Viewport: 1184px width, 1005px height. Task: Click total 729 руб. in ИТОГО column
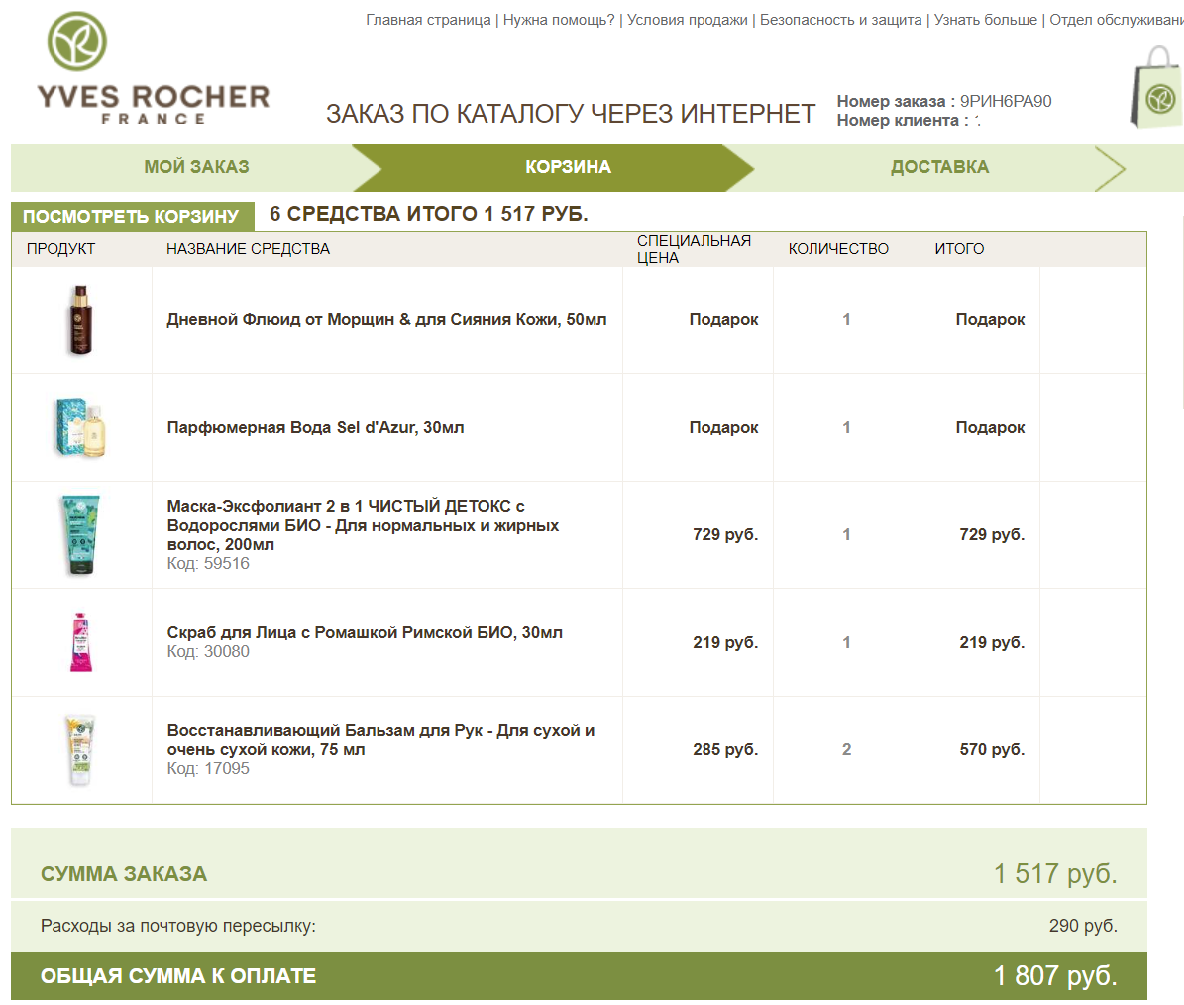pyautogui.click(x=992, y=534)
